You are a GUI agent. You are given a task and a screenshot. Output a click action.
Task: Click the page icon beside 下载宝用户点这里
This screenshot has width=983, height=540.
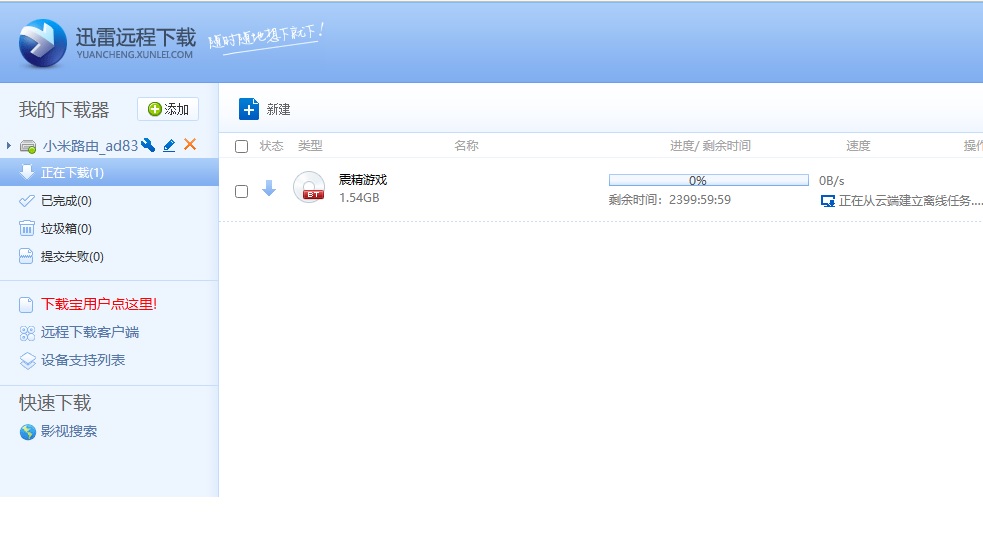(26, 305)
